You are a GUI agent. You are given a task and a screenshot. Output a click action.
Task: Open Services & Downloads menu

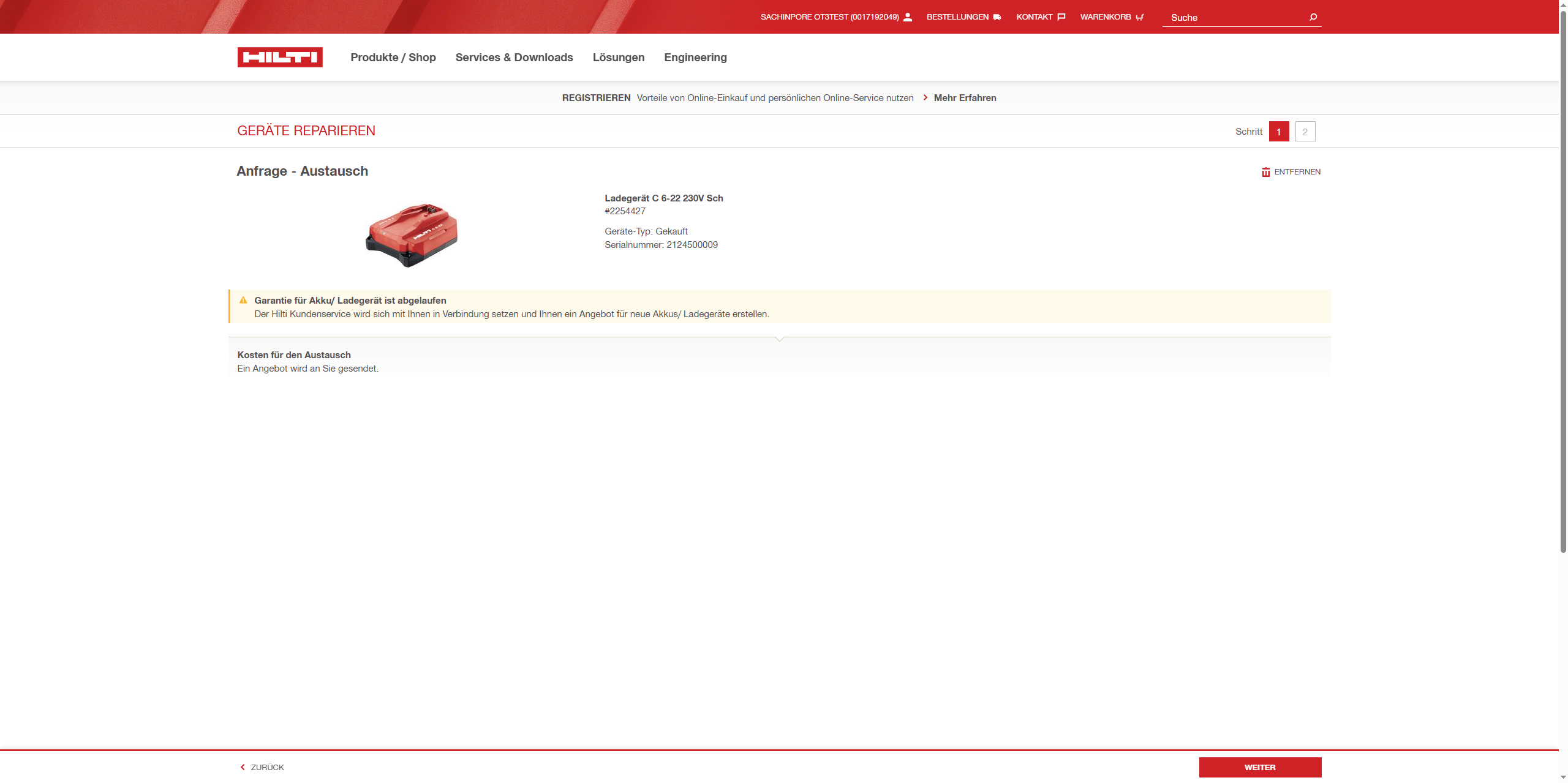tap(514, 58)
